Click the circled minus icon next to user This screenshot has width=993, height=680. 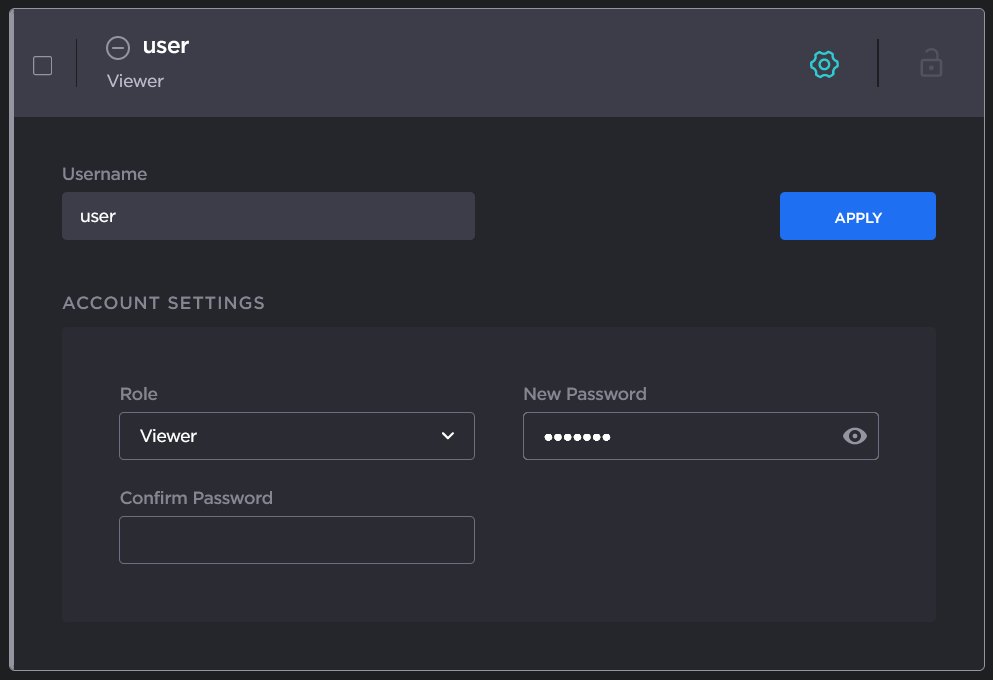[x=118, y=47]
